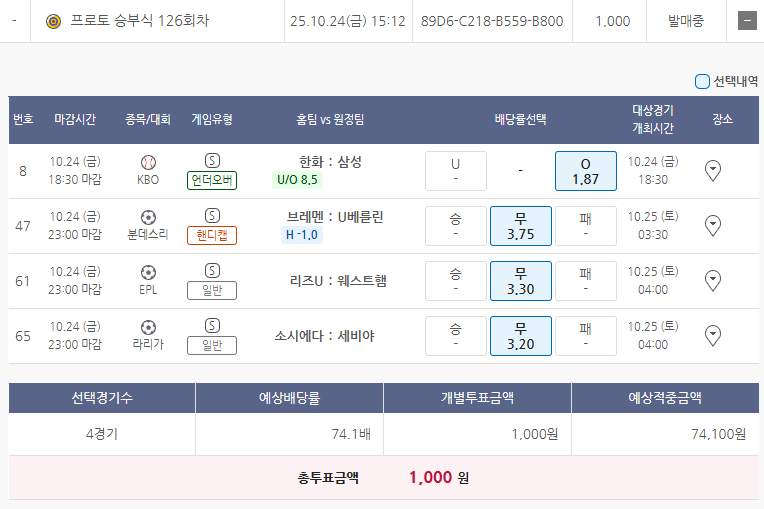Viewport: 764px width, 509px height.
Task: Click the 언더오버 game type badge
Action: point(212,180)
